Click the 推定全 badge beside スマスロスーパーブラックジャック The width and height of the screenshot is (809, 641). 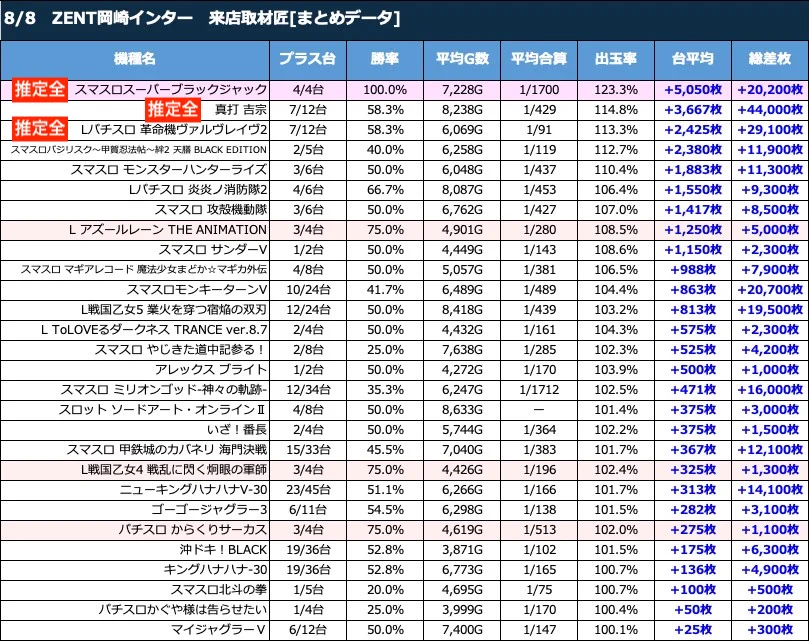40,89
